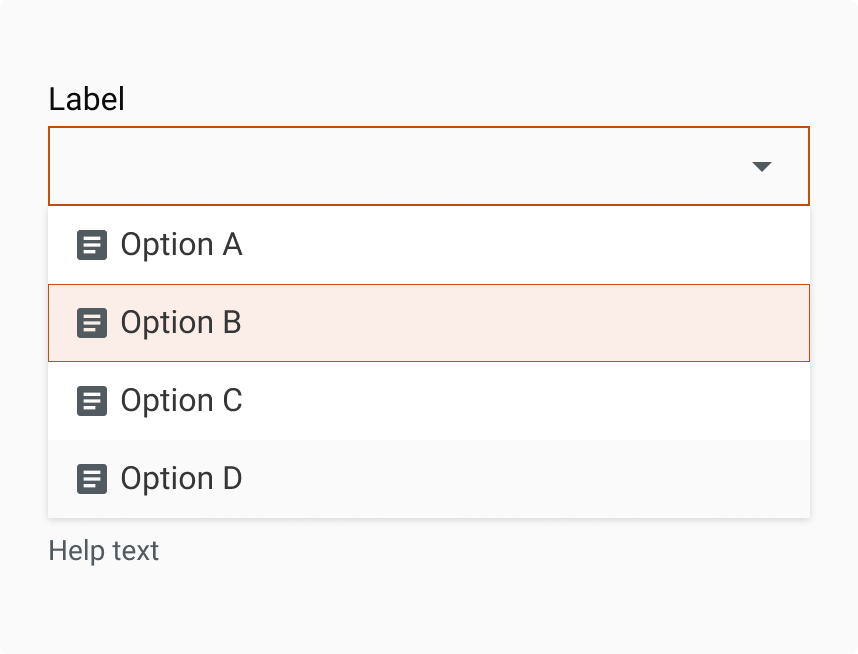
Task: Click the peach-highlighted list row
Action: point(500,323)
